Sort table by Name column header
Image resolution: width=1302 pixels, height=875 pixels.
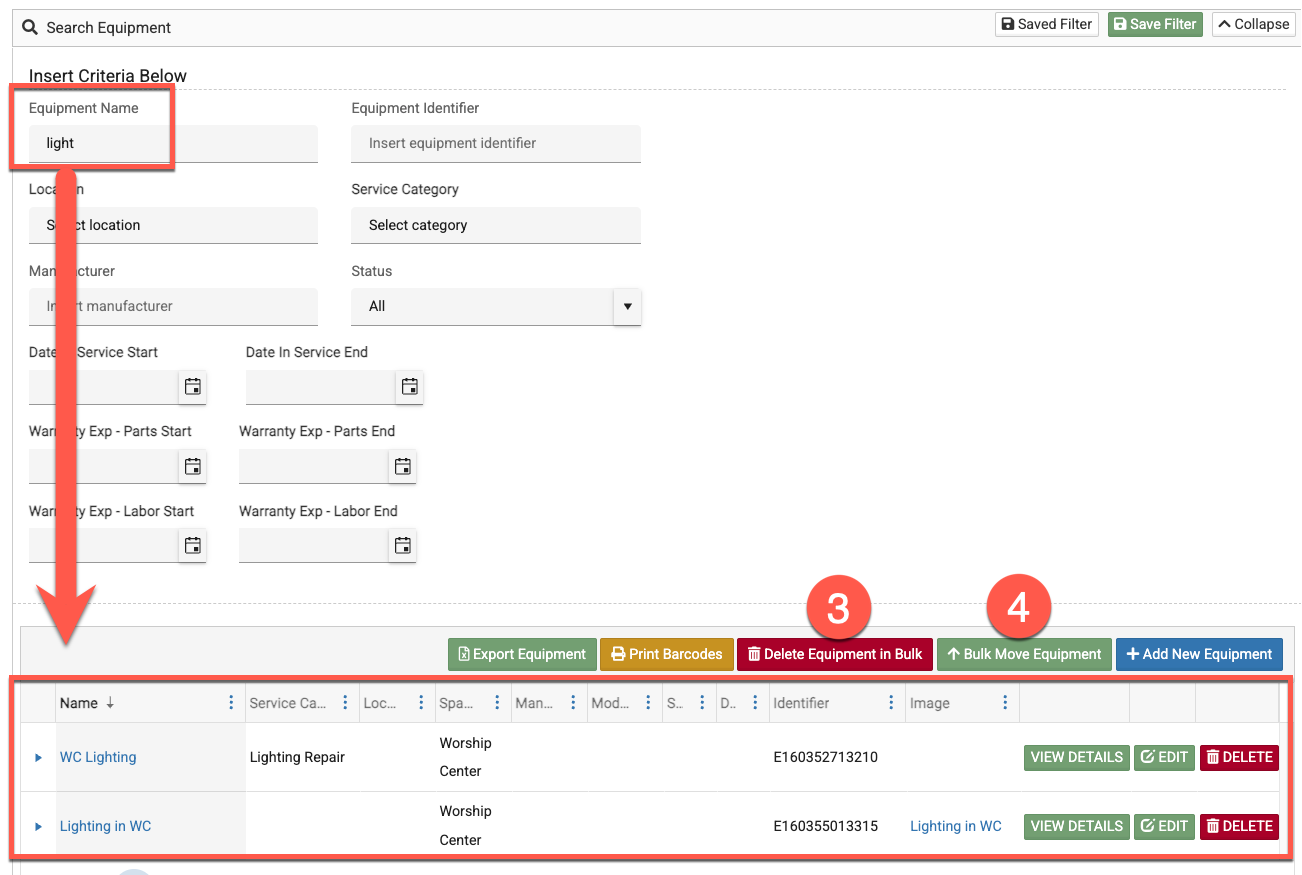point(79,703)
